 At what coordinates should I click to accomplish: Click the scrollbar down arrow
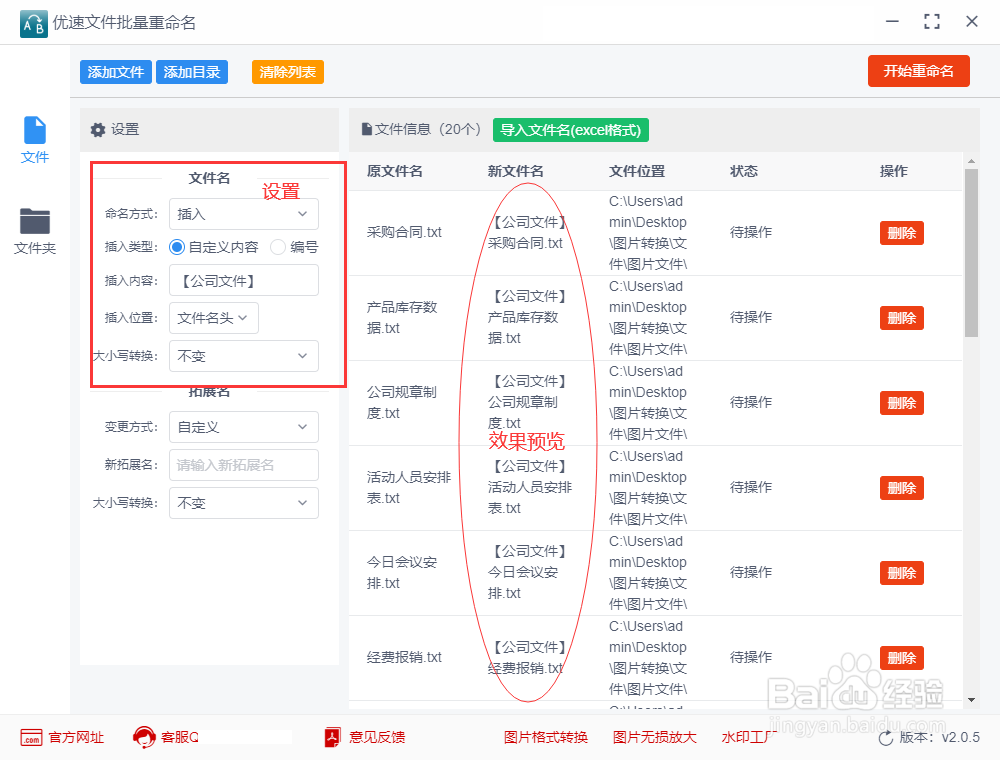(x=971, y=700)
